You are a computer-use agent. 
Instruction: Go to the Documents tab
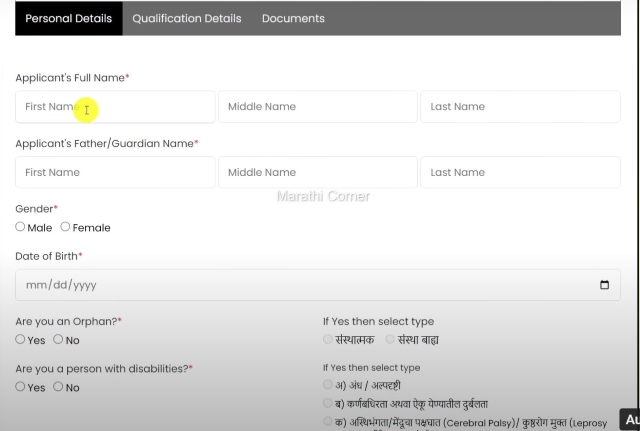point(293,18)
